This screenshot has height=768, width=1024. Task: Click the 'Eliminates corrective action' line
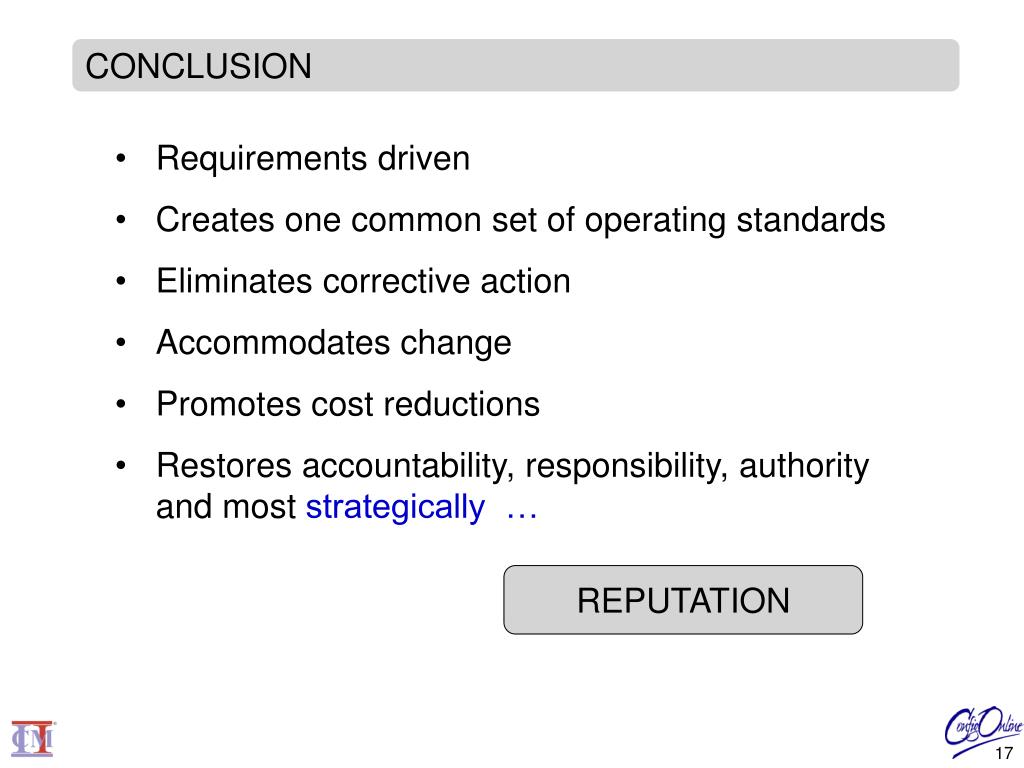pos(363,281)
